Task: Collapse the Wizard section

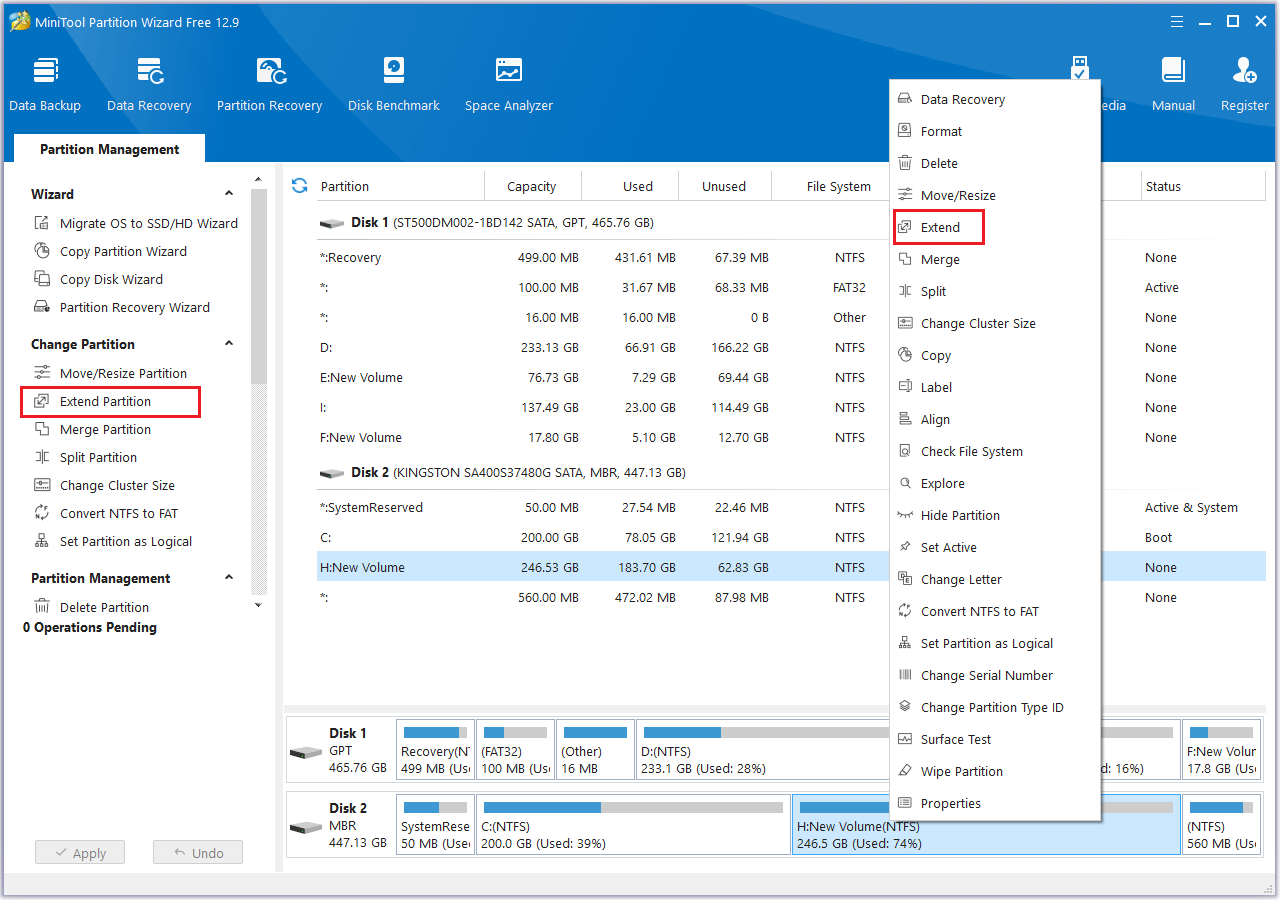Action: point(229,194)
